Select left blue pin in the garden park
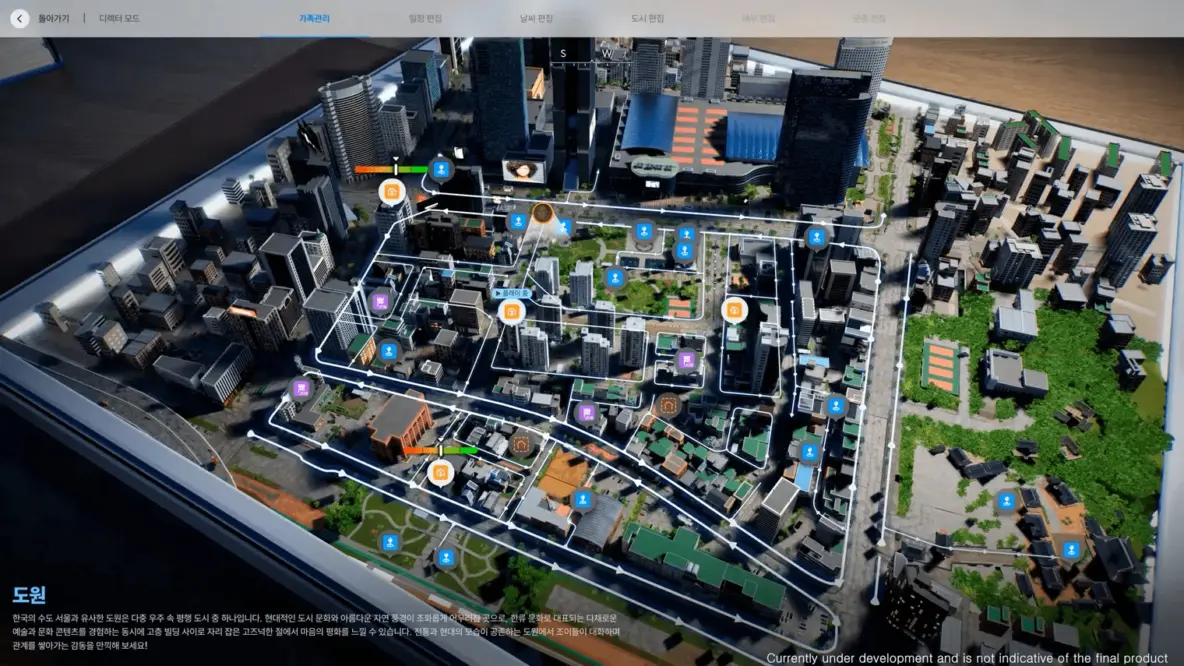This screenshot has height=666, width=1184. (x=390, y=542)
